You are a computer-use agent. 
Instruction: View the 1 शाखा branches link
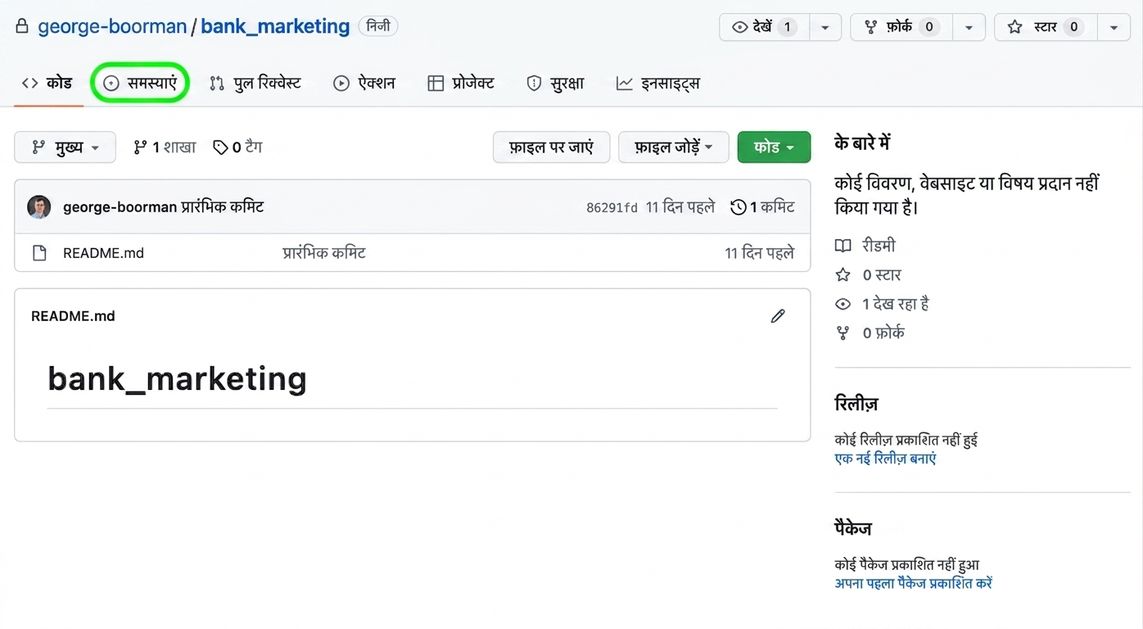pyautogui.click(x=165, y=147)
